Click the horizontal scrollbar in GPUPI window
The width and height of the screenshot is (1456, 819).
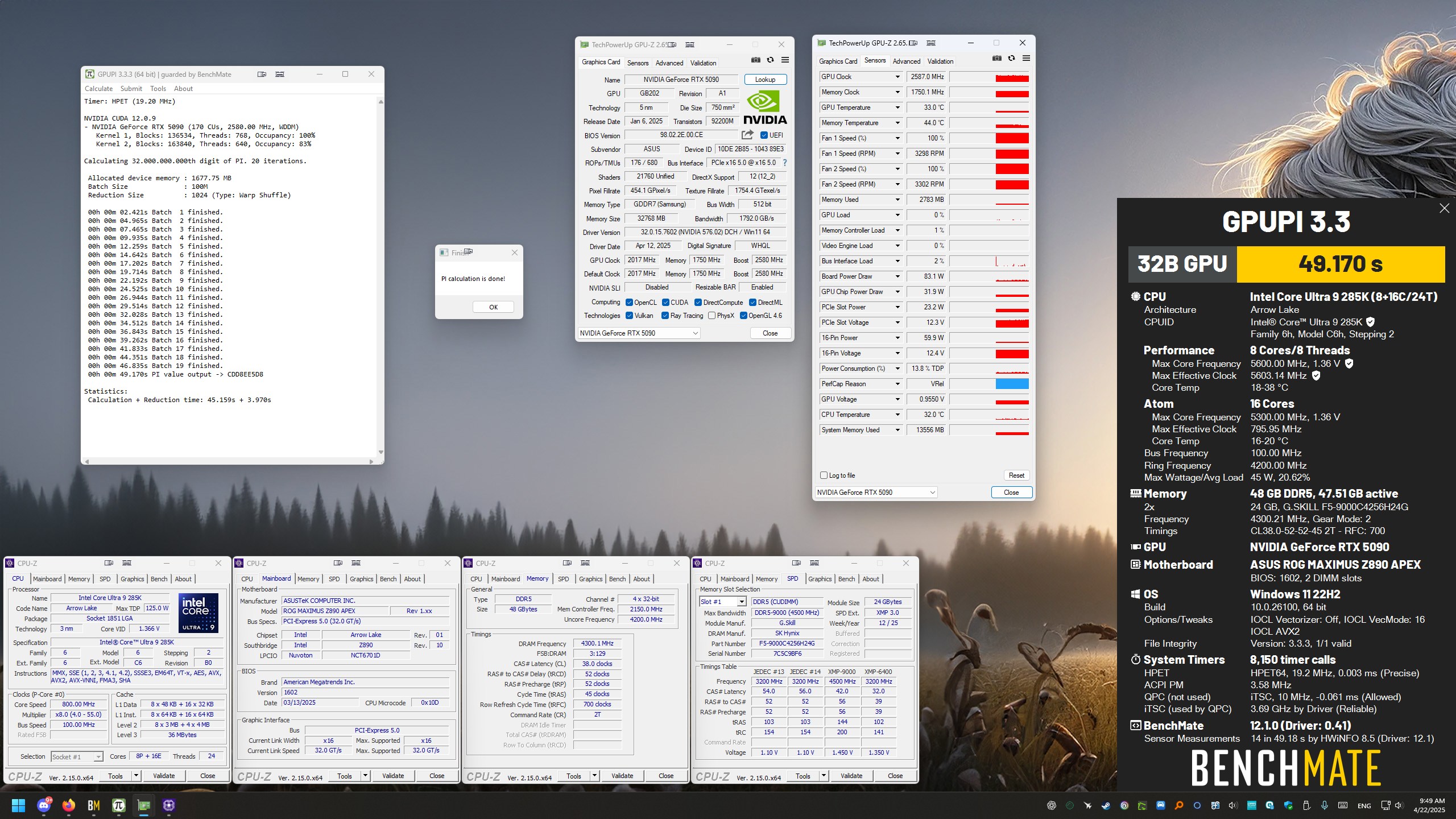pyautogui.click(x=227, y=461)
